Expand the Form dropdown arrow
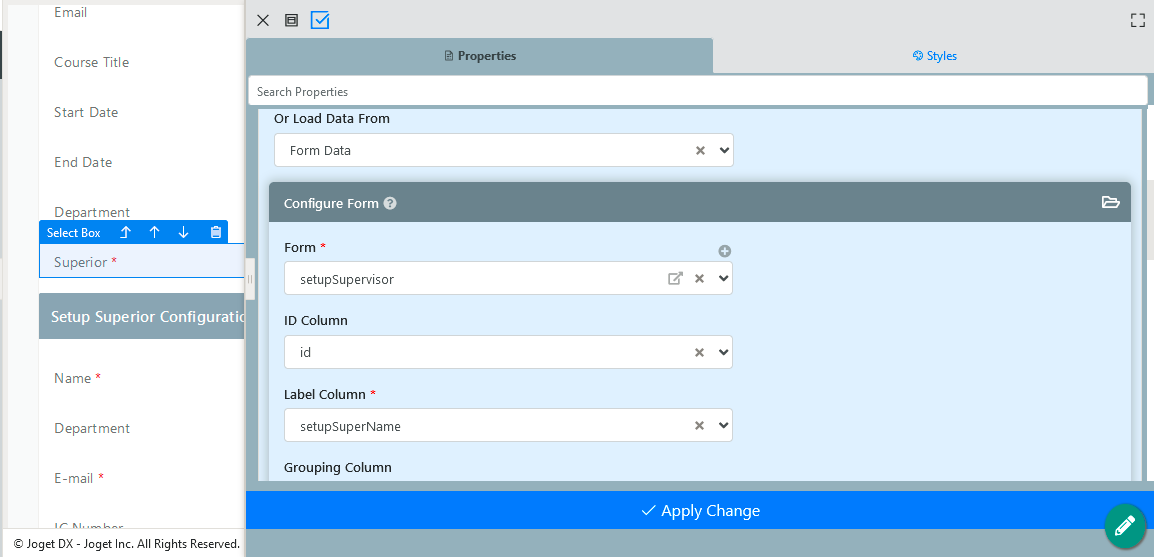The height and width of the screenshot is (557, 1154). [x=725, y=279]
